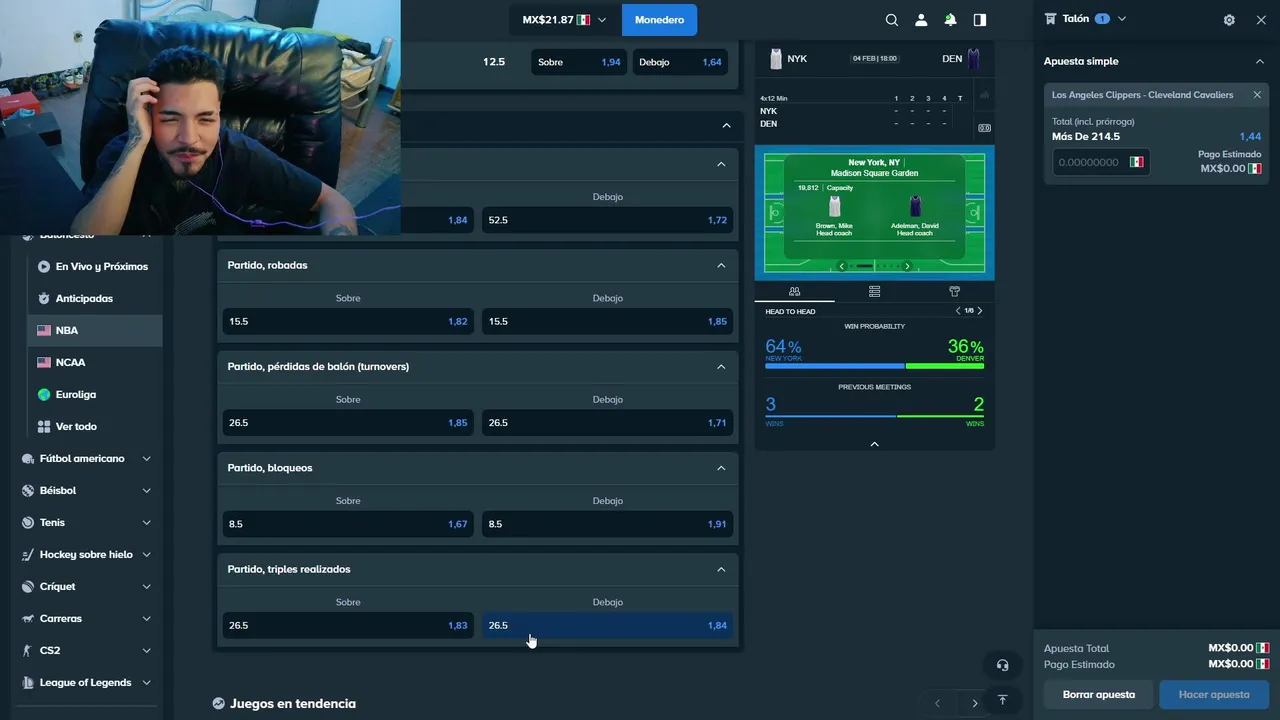The image size is (1280, 720).
Task: Click the DEN team jersey icon
Action: pyautogui.click(x=973, y=59)
